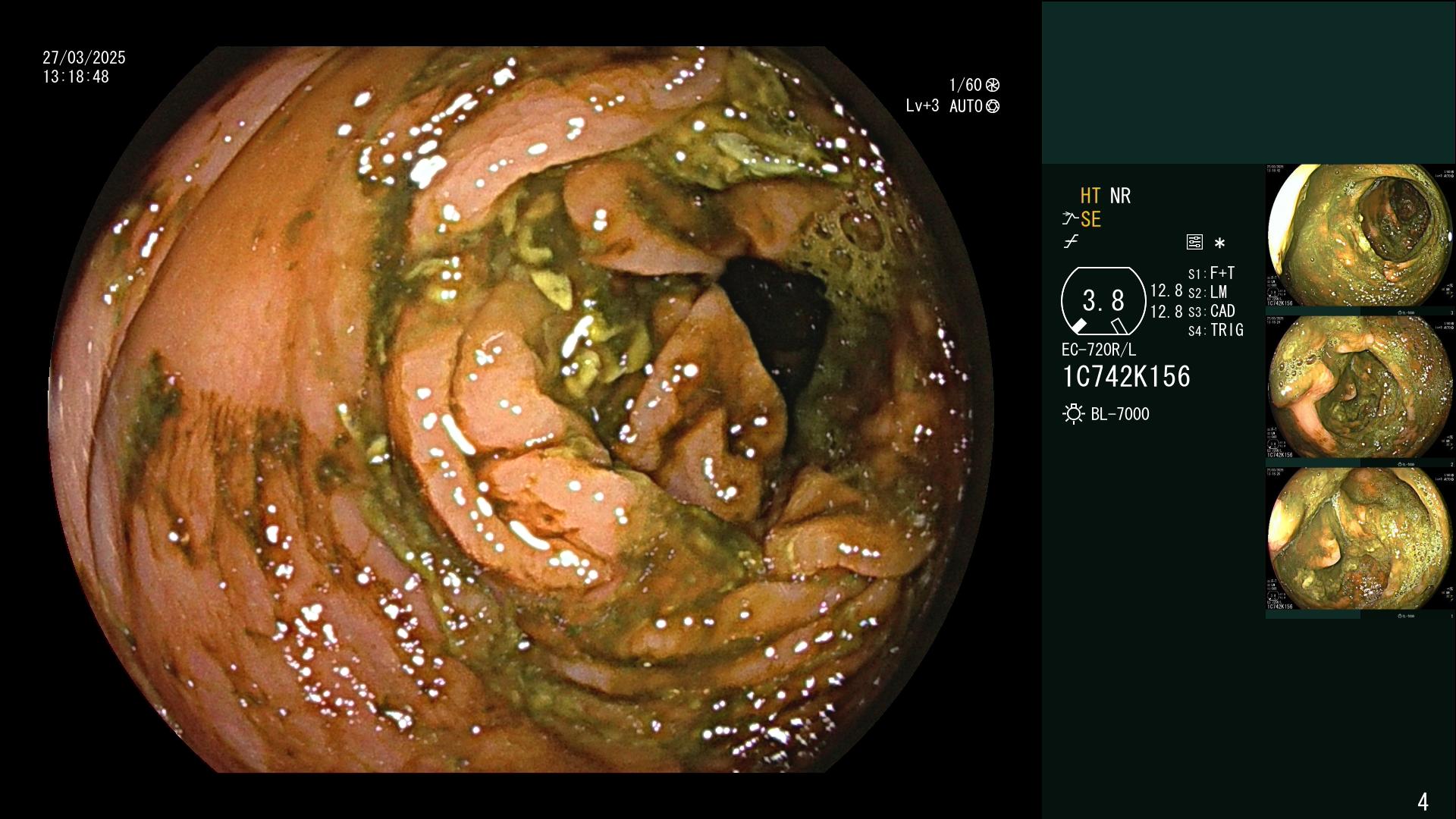This screenshot has width=1456, height=819.
Task: Click the settings sliders icon
Action: pos(1194,243)
